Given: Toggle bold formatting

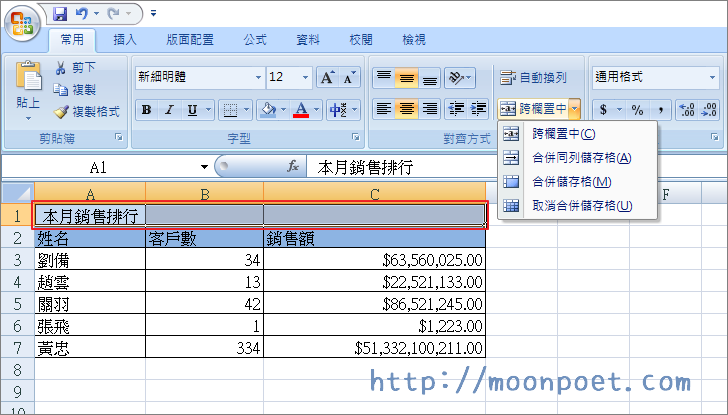Looking at the screenshot, I should (146, 109).
